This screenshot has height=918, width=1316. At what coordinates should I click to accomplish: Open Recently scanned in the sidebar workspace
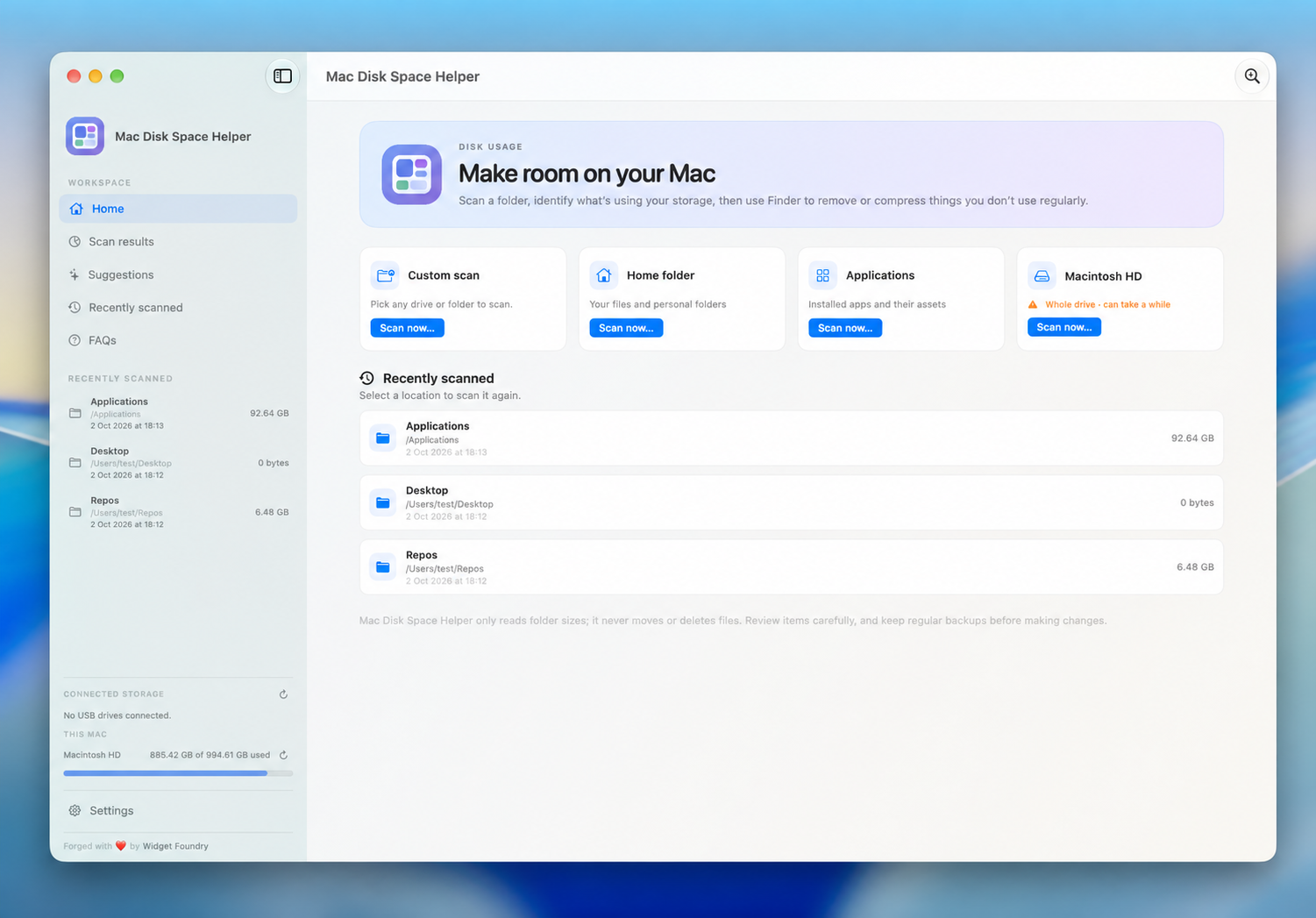[178, 308]
